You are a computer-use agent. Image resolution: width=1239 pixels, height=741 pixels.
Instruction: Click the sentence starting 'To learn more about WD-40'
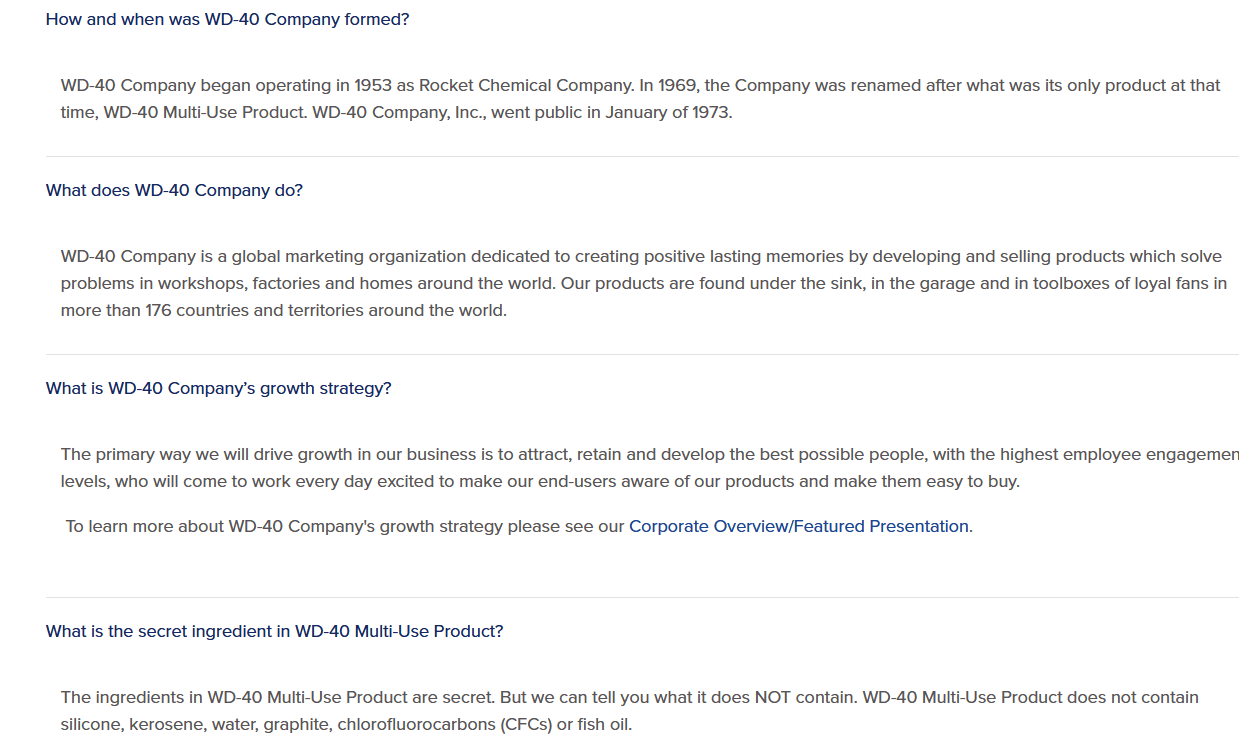(x=519, y=526)
